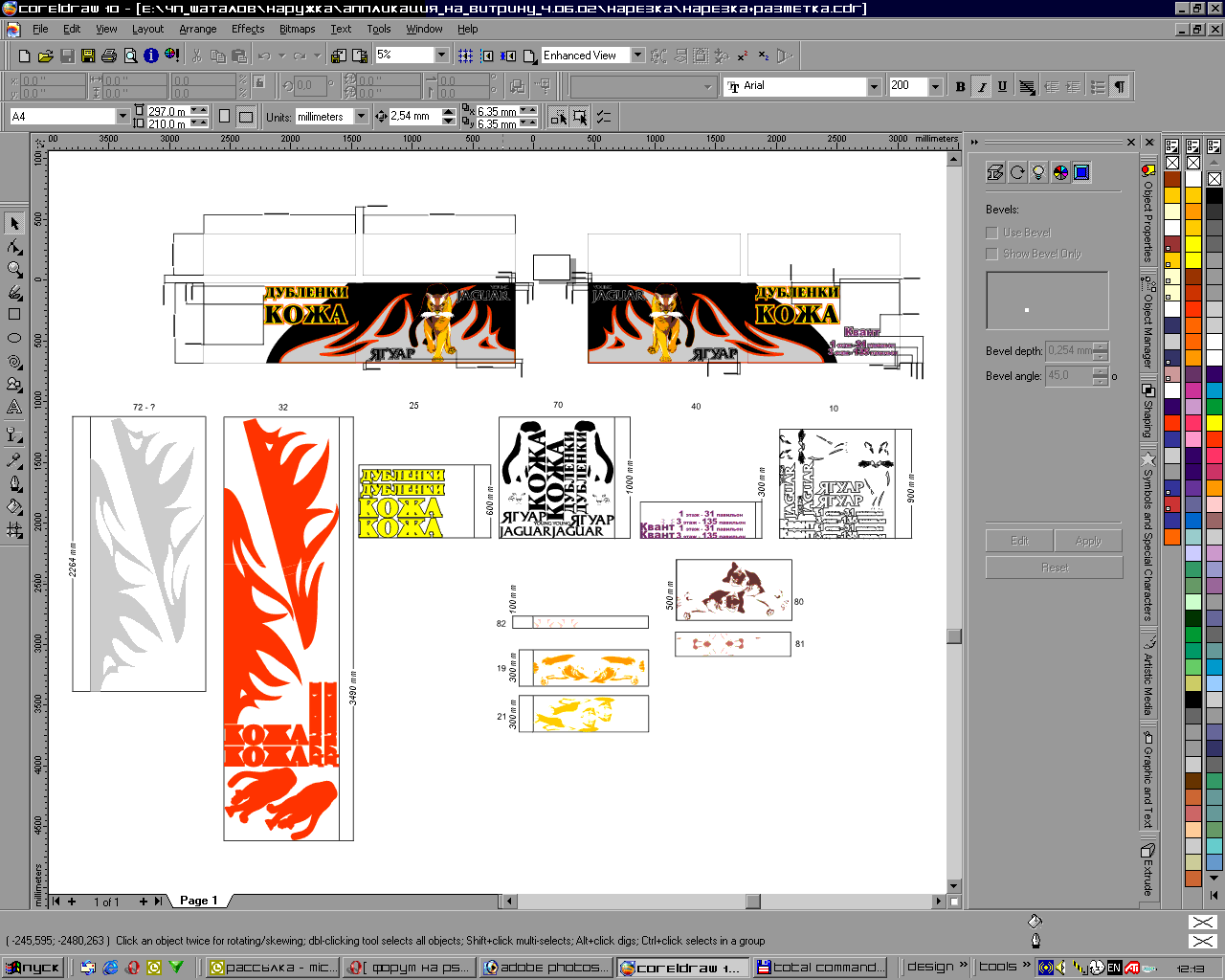The height and width of the screenshot is (980, 1225).
Task: Select the Ellipse tool
Action: click(x=14, y=338)
